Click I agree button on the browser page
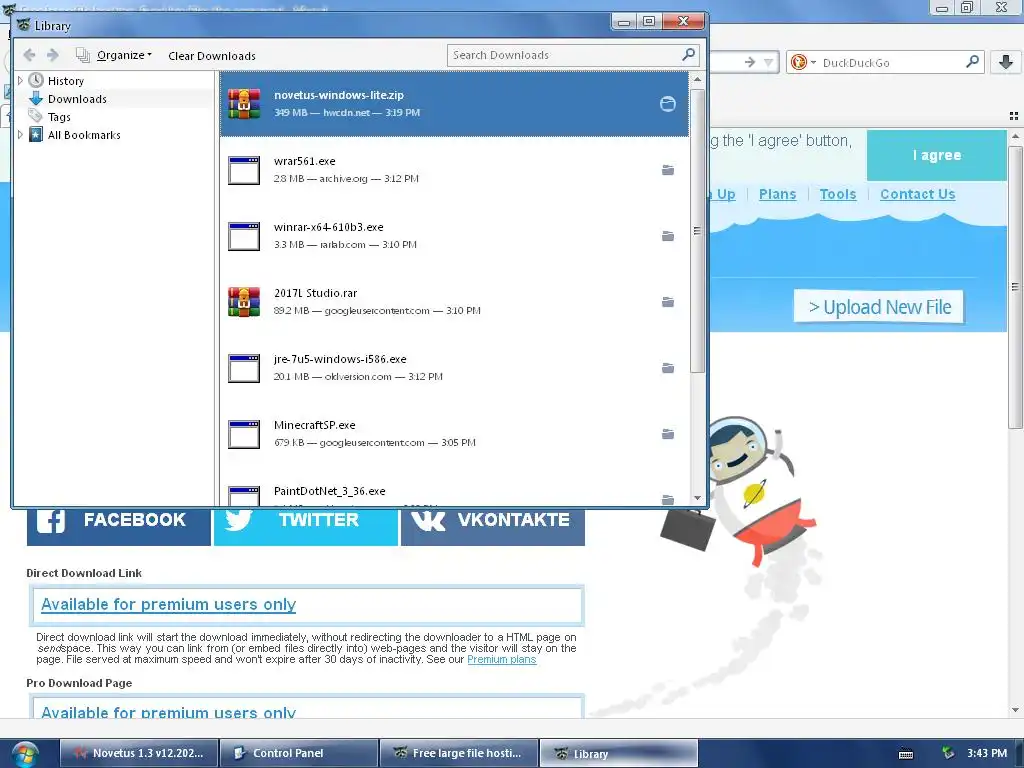 pyautogui.click(x=936, y=155)
